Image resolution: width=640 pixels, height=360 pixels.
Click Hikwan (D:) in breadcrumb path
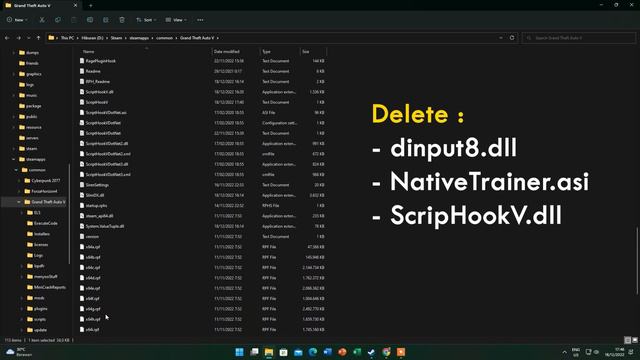click(x=92, y=38)
